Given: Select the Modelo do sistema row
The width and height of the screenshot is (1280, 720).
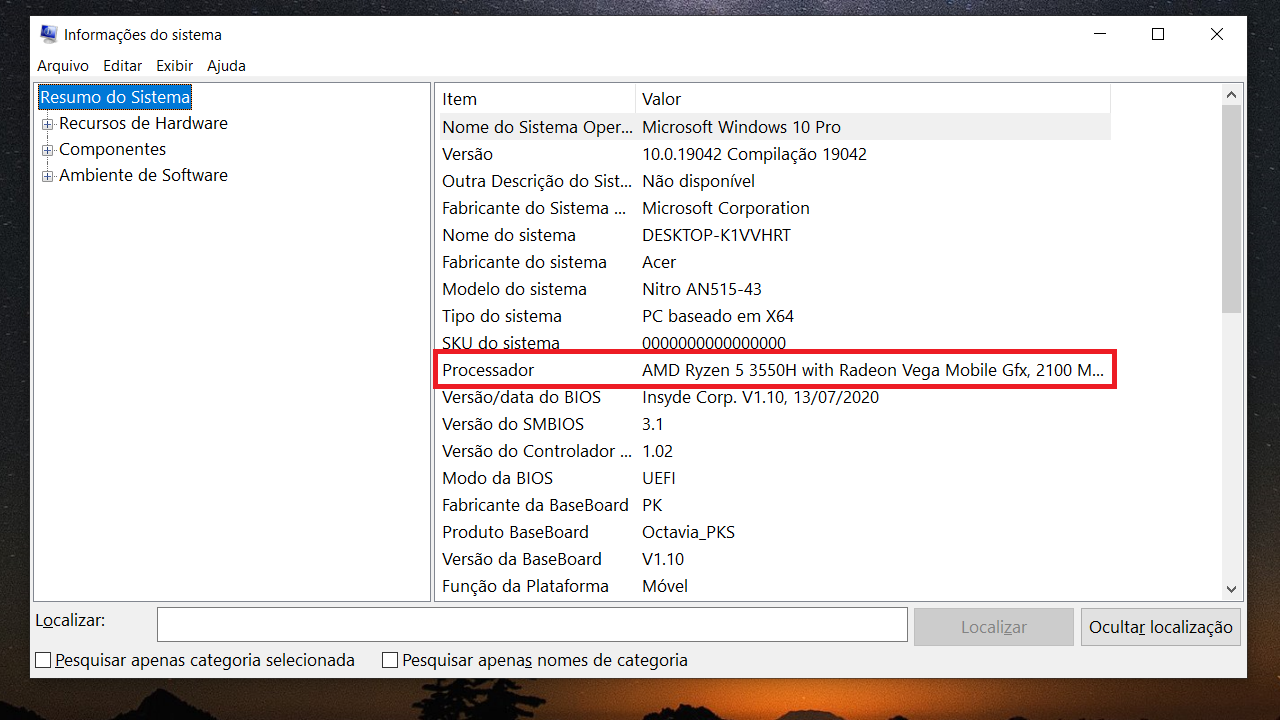Looking at the screenshot, I should (773, 289).
